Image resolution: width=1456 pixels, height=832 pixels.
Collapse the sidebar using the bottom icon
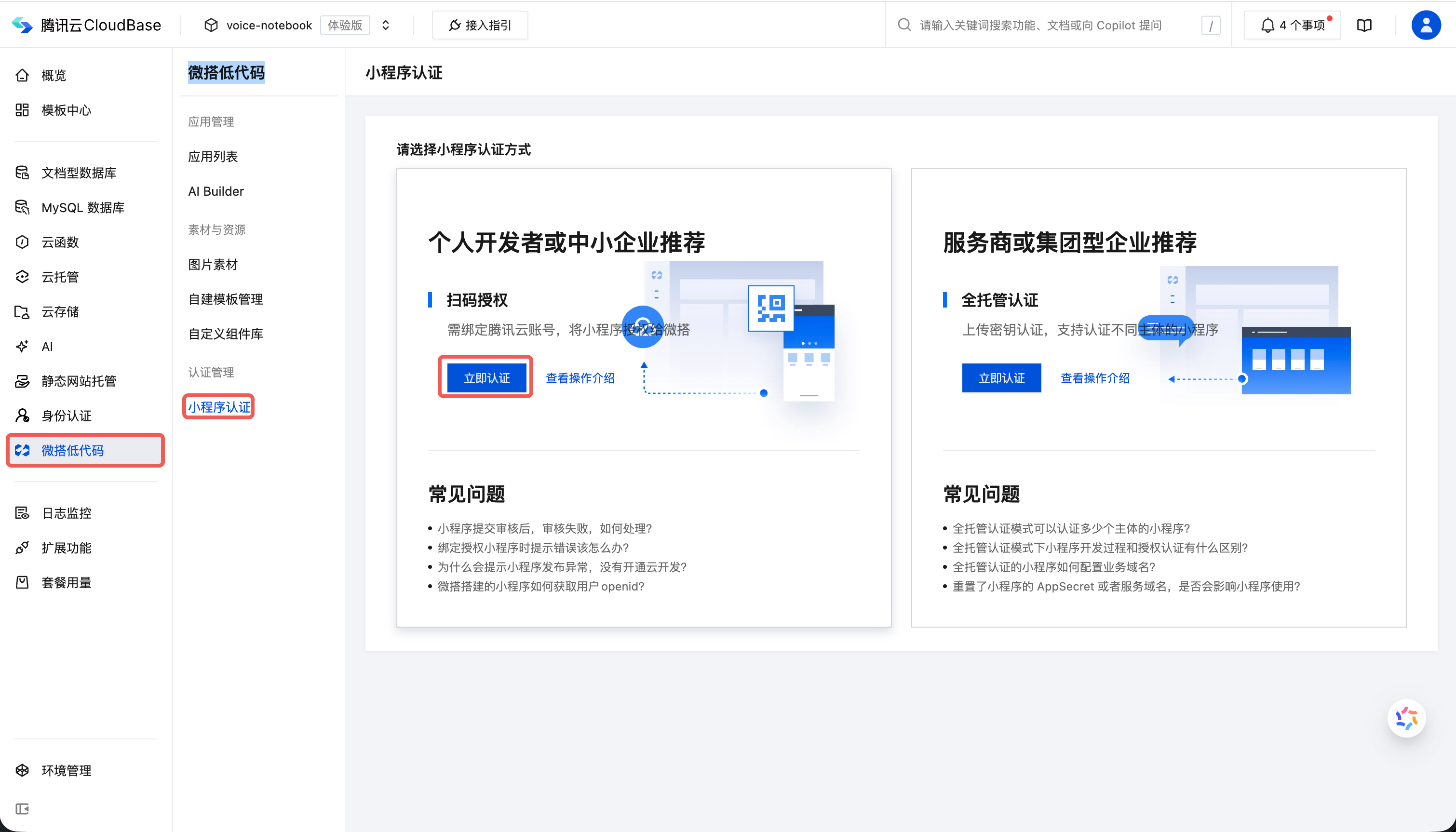click(23, 808)
